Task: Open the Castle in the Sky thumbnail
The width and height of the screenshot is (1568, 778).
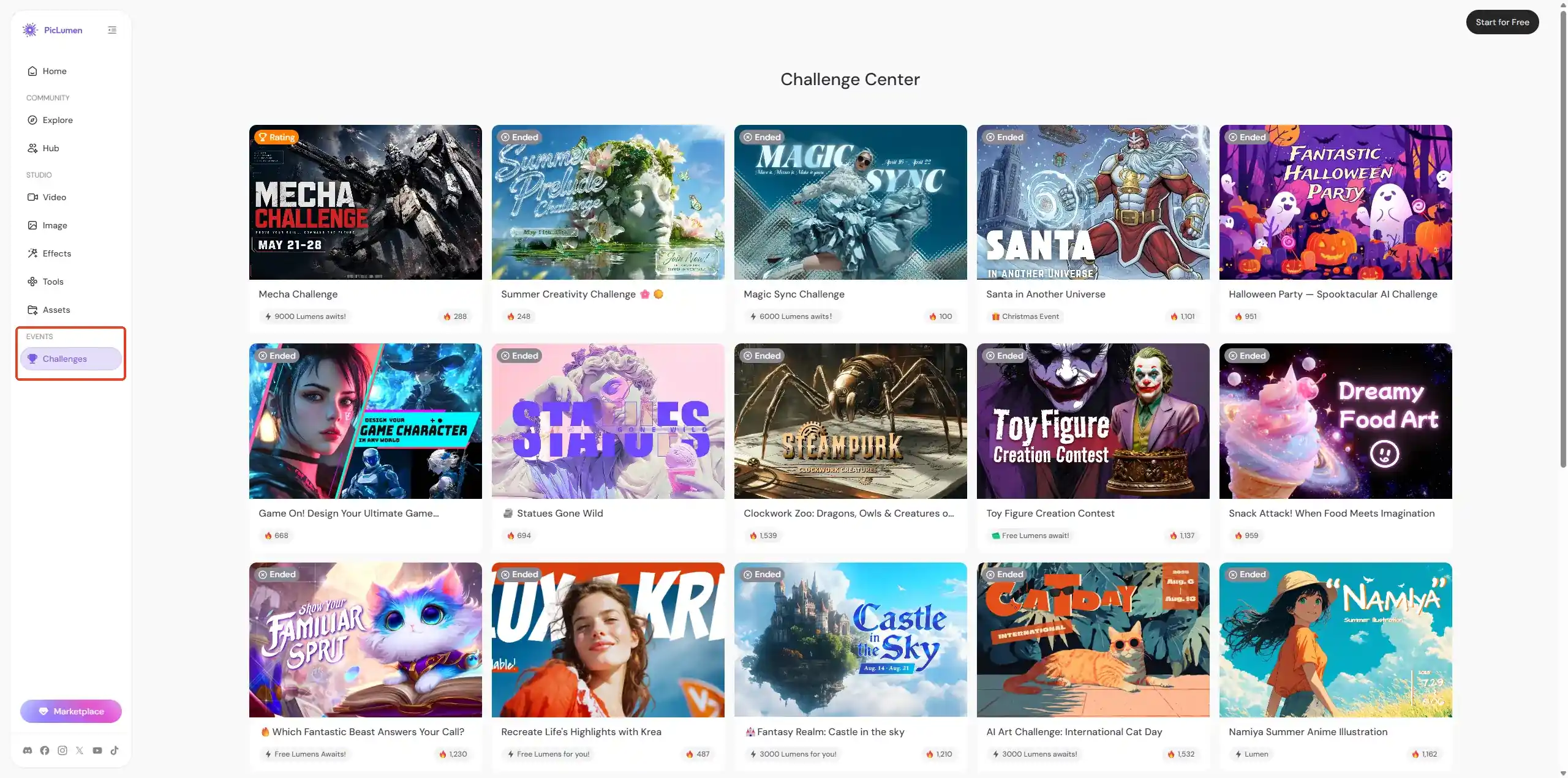Action: 850,640
